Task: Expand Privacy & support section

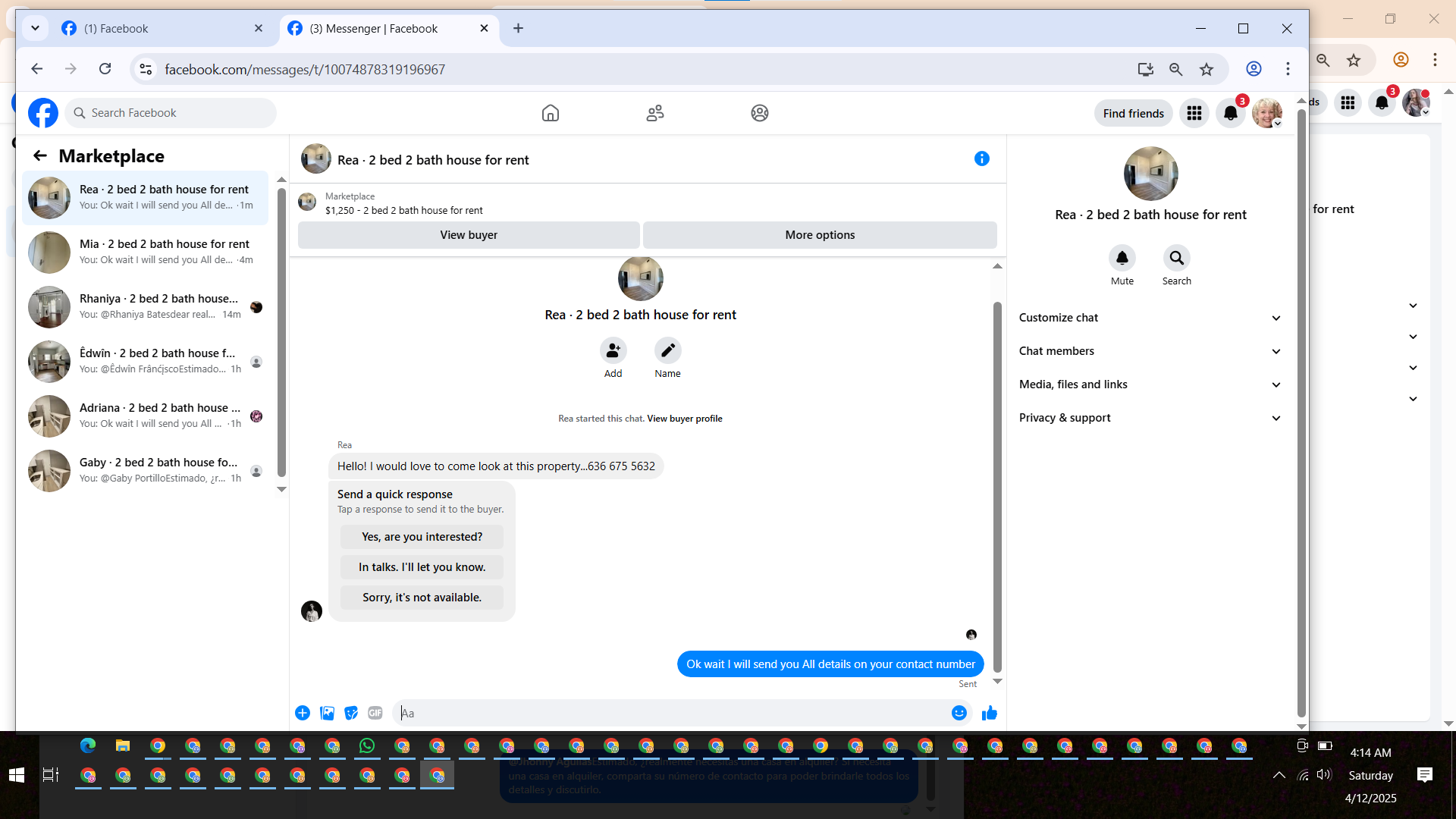Action: (x=1150, y=418)
